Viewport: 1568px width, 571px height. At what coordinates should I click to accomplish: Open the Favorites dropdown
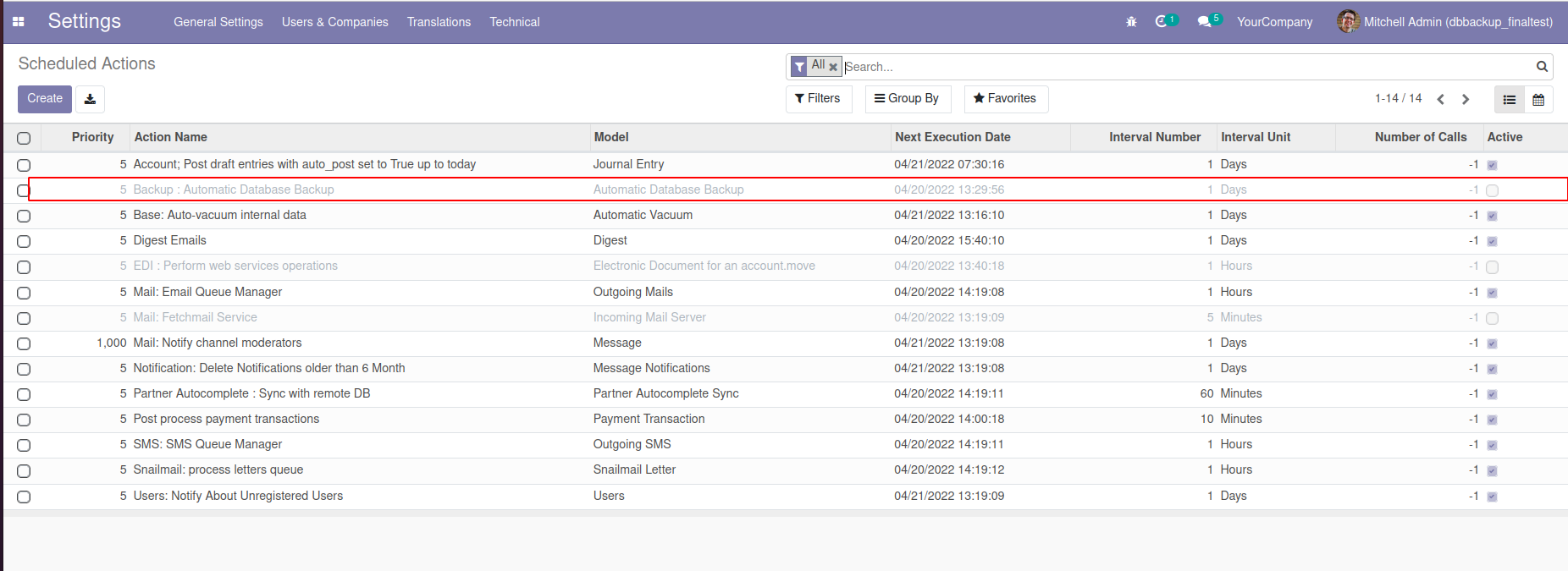pyautogui.click(x=1006, y=99)
